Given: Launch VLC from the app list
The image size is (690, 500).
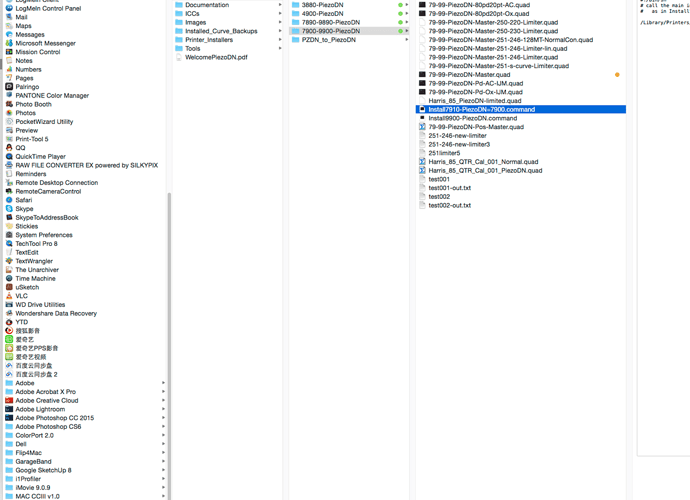Looking at the screenshot, I should coord(21,296).
